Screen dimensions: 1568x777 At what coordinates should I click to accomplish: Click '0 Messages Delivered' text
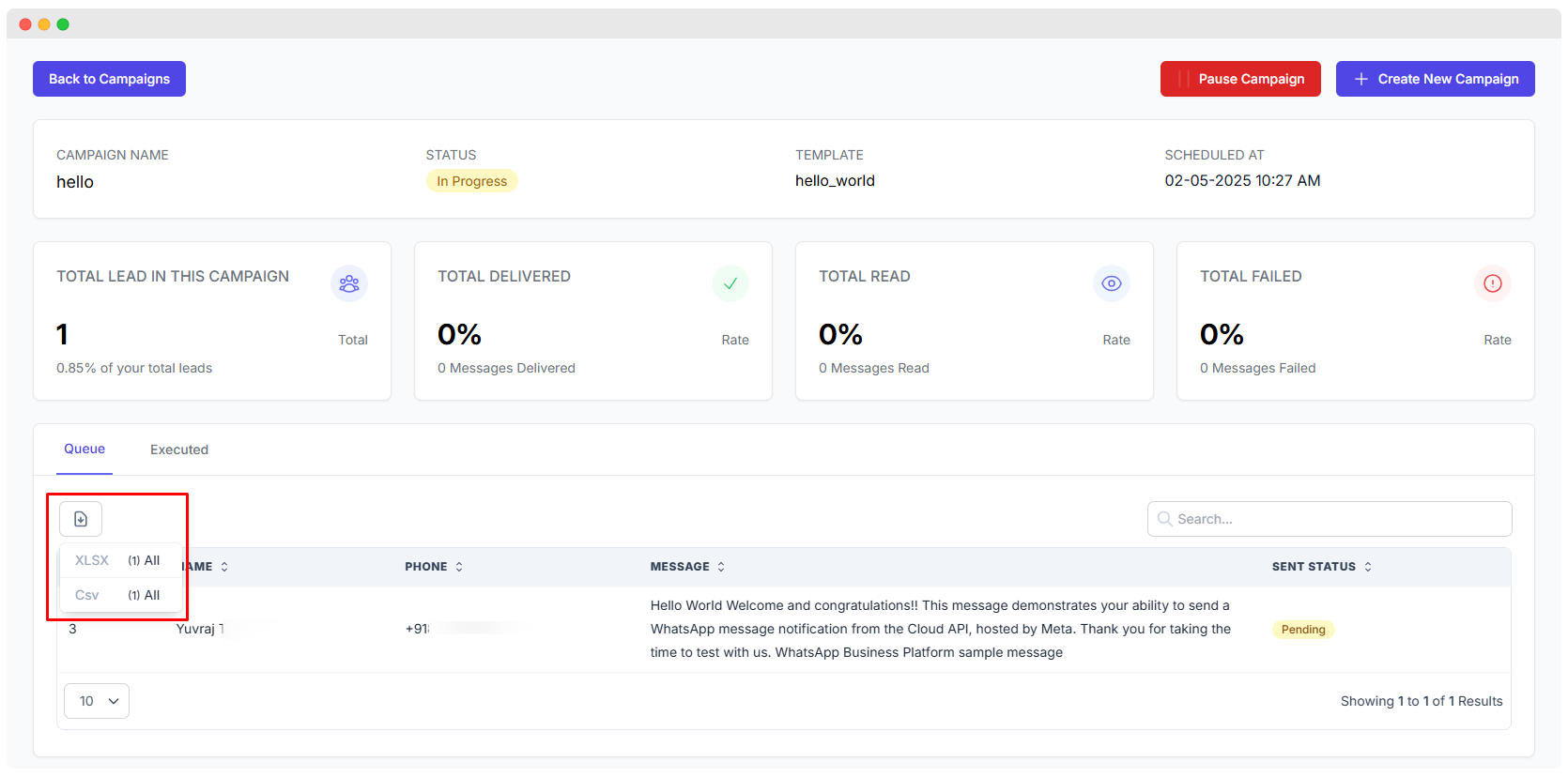(x=506, y=368)
